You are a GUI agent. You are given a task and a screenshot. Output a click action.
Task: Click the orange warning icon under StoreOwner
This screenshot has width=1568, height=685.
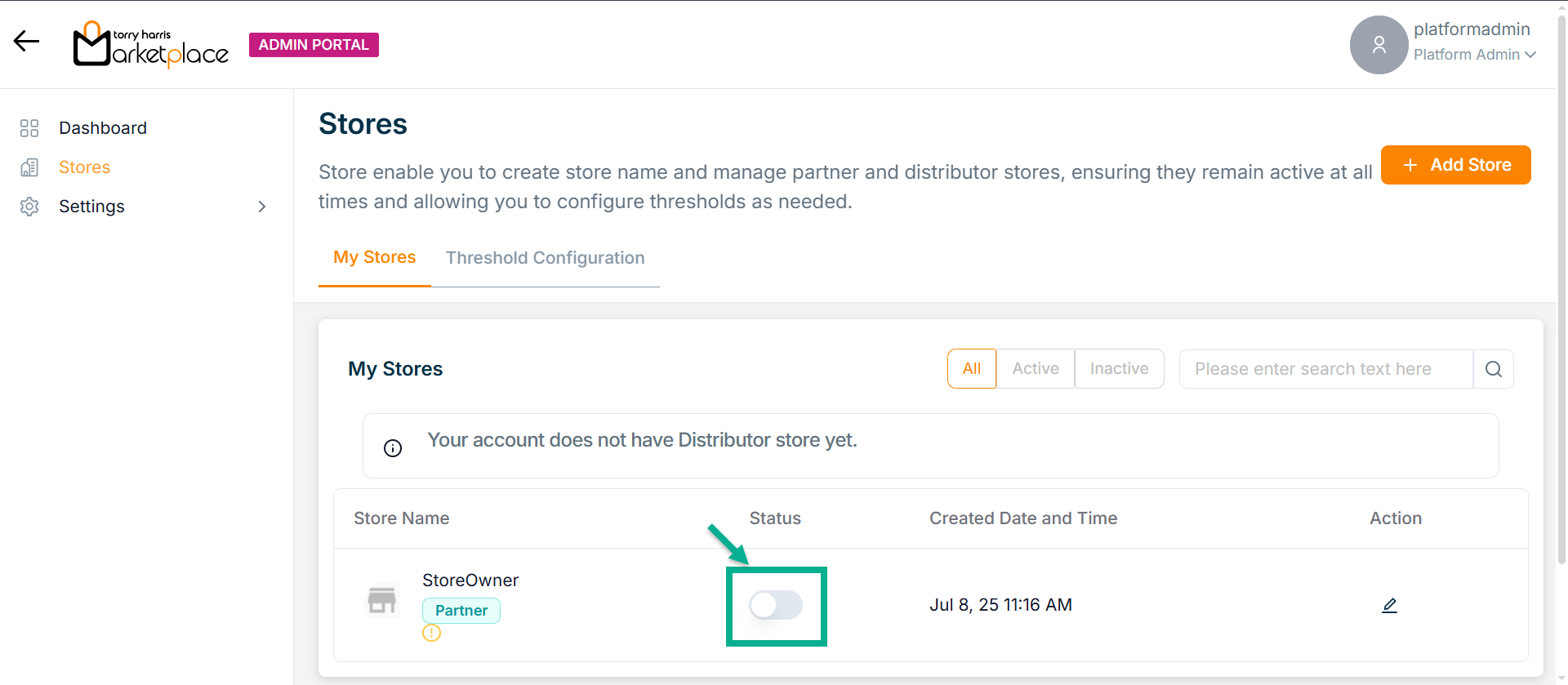point(431,633)
